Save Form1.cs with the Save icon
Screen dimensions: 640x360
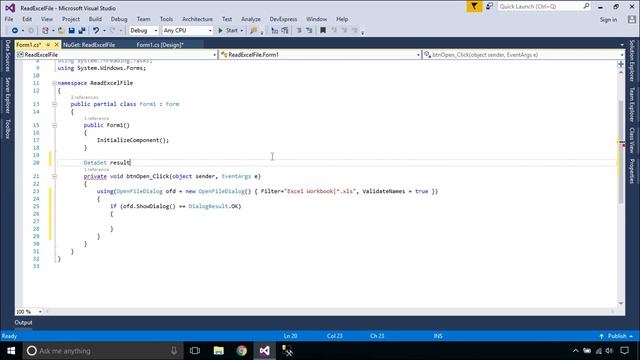[x=71, y=31]
